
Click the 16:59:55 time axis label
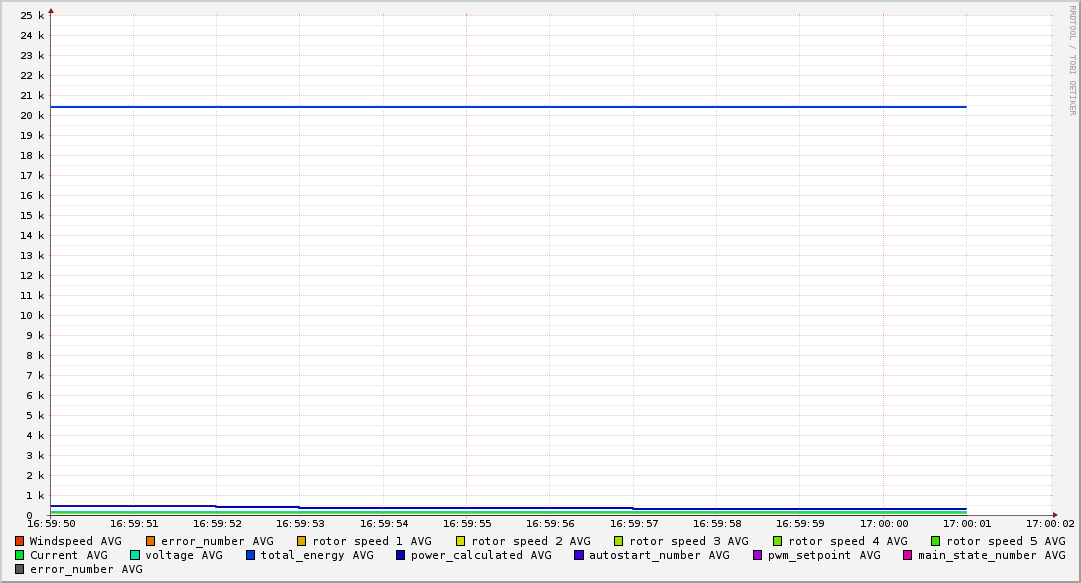[467, 523]
